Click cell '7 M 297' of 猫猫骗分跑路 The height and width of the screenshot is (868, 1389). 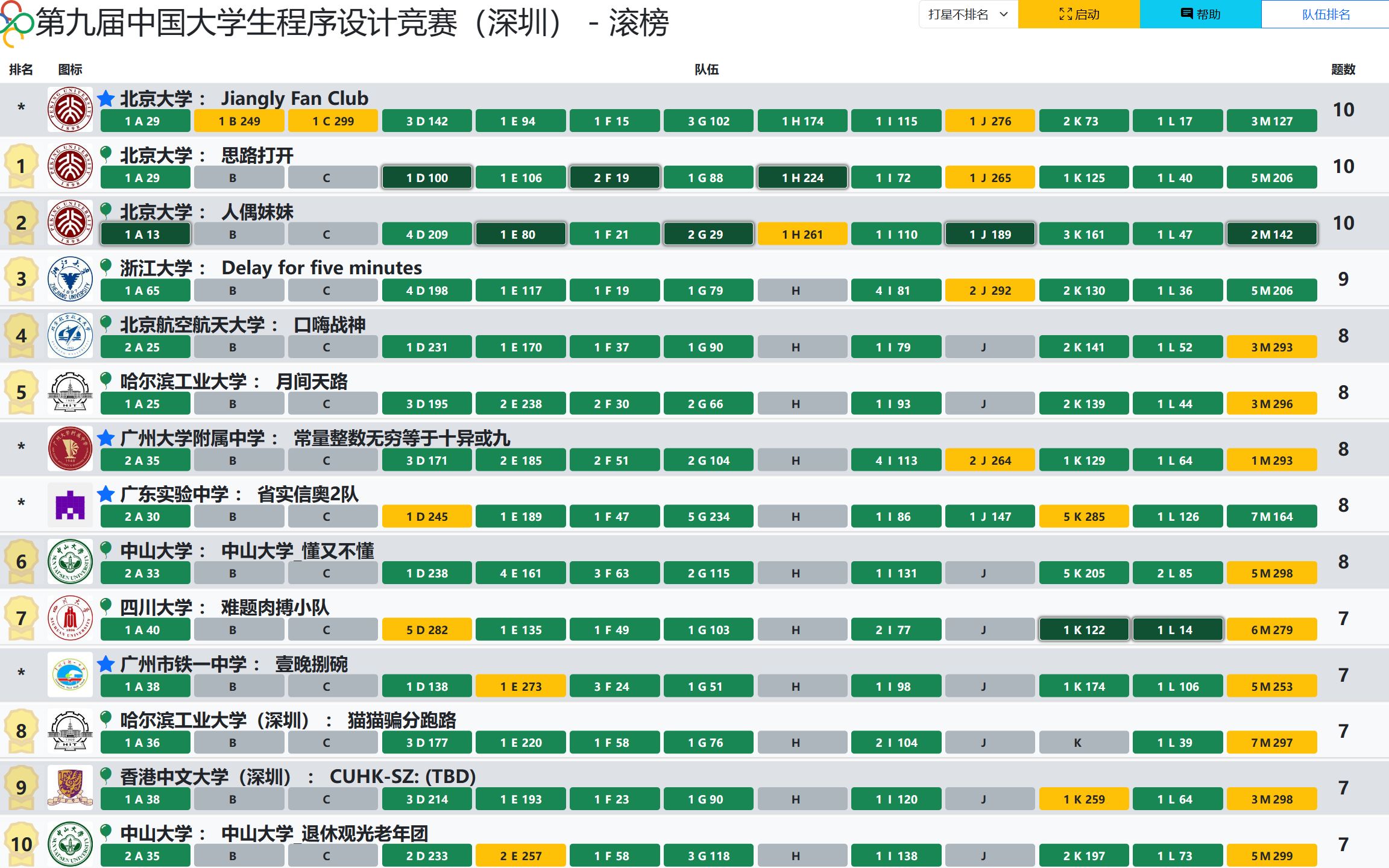coord(1271,743)
